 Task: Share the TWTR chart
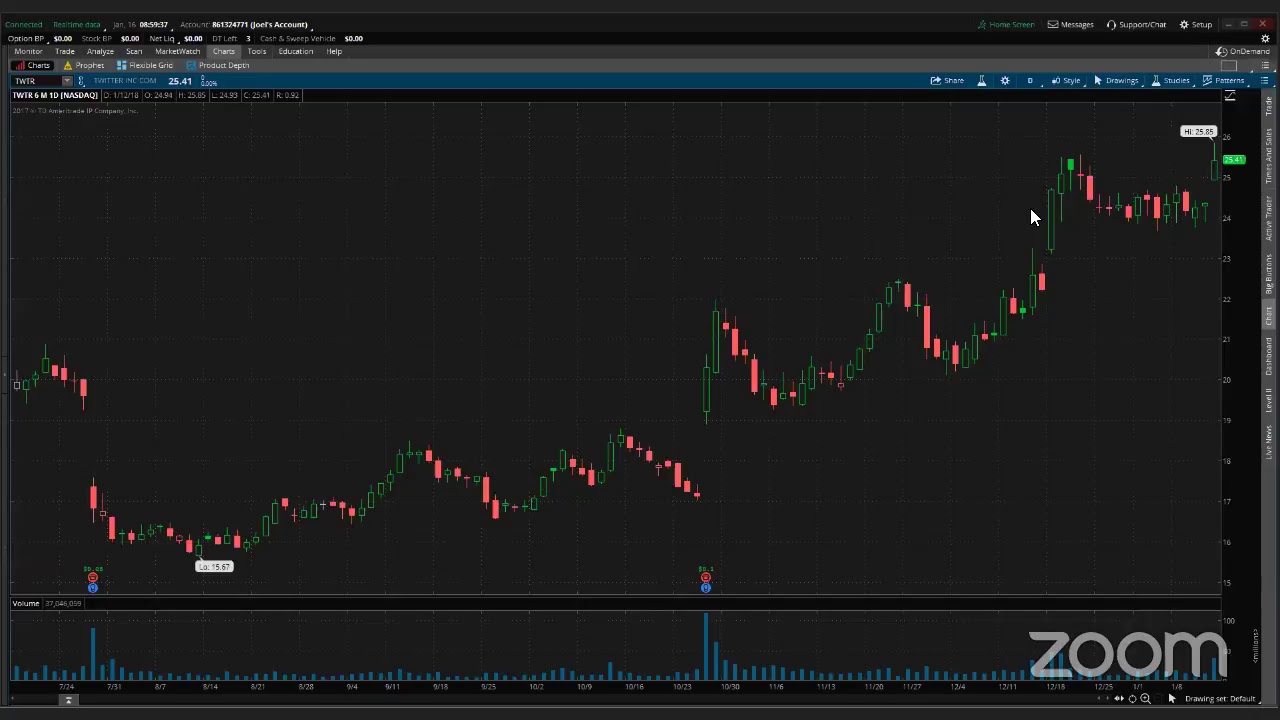pyautogui.click(x=947, y=80)
